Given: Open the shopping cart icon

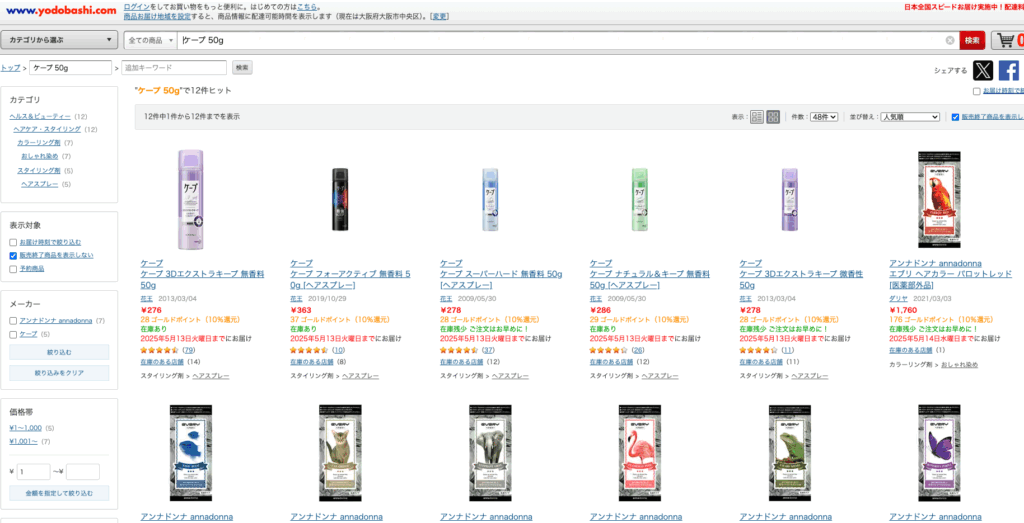Looking at the screenshot, I should click(x=1007, y=40).
